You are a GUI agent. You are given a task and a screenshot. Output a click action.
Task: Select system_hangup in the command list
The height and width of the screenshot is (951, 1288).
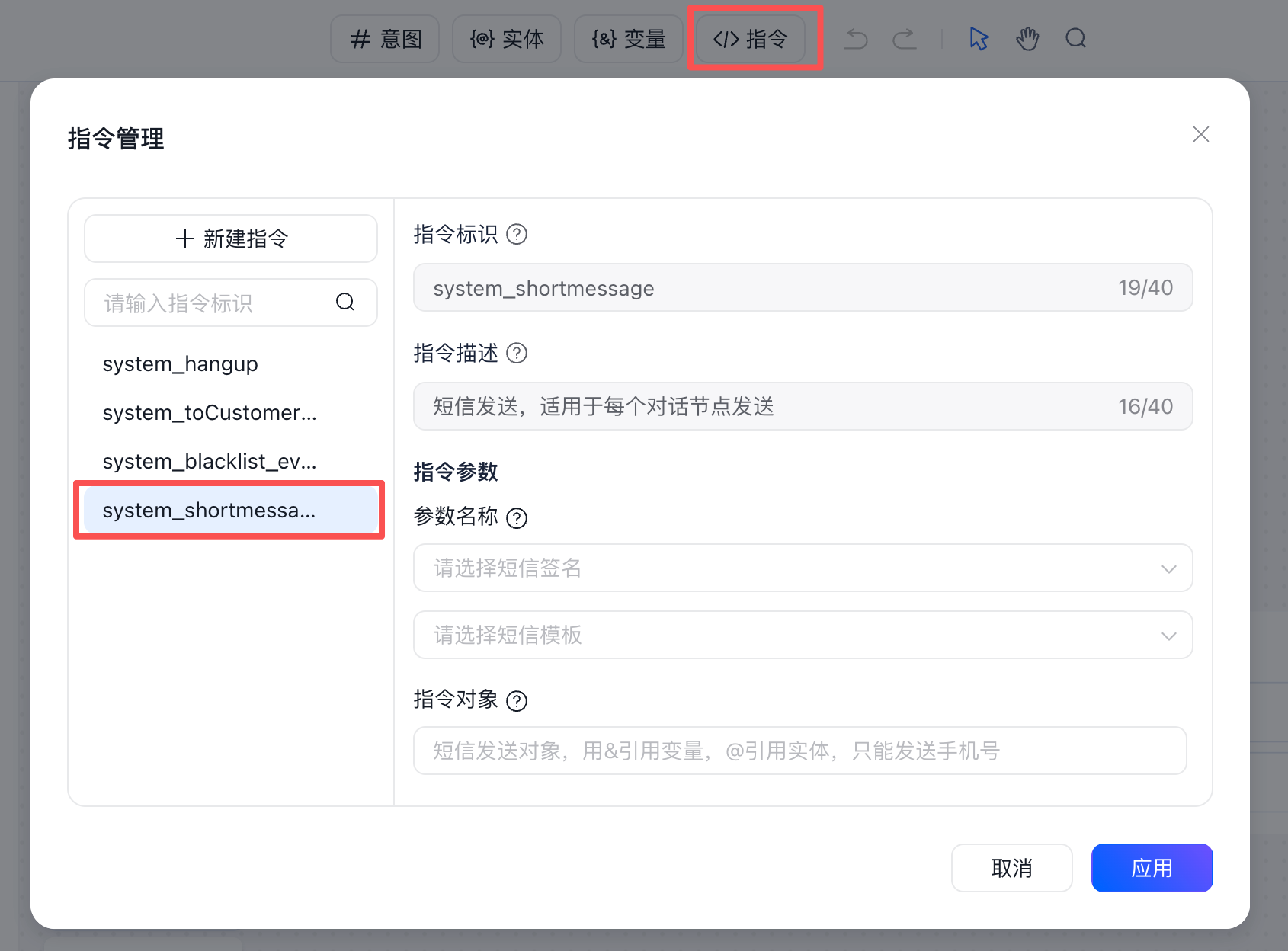pos(181,364)
